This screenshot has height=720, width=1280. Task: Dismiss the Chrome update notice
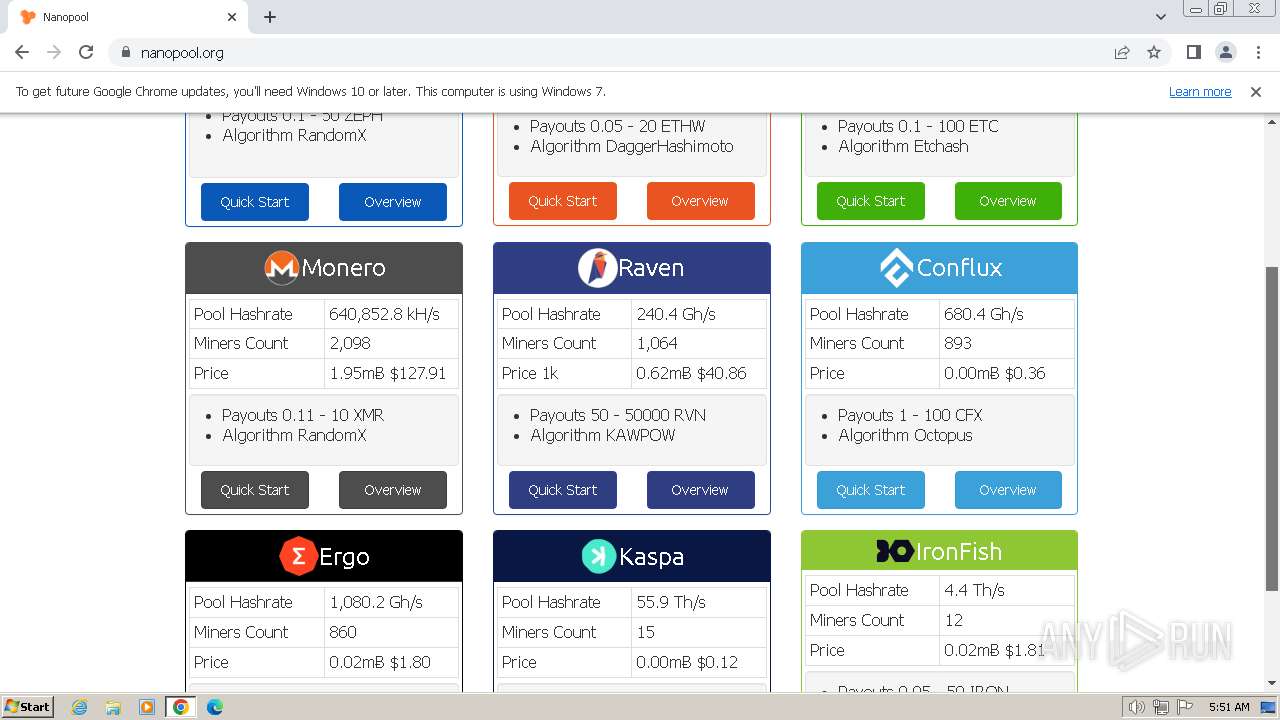[x=1256, y=91]
